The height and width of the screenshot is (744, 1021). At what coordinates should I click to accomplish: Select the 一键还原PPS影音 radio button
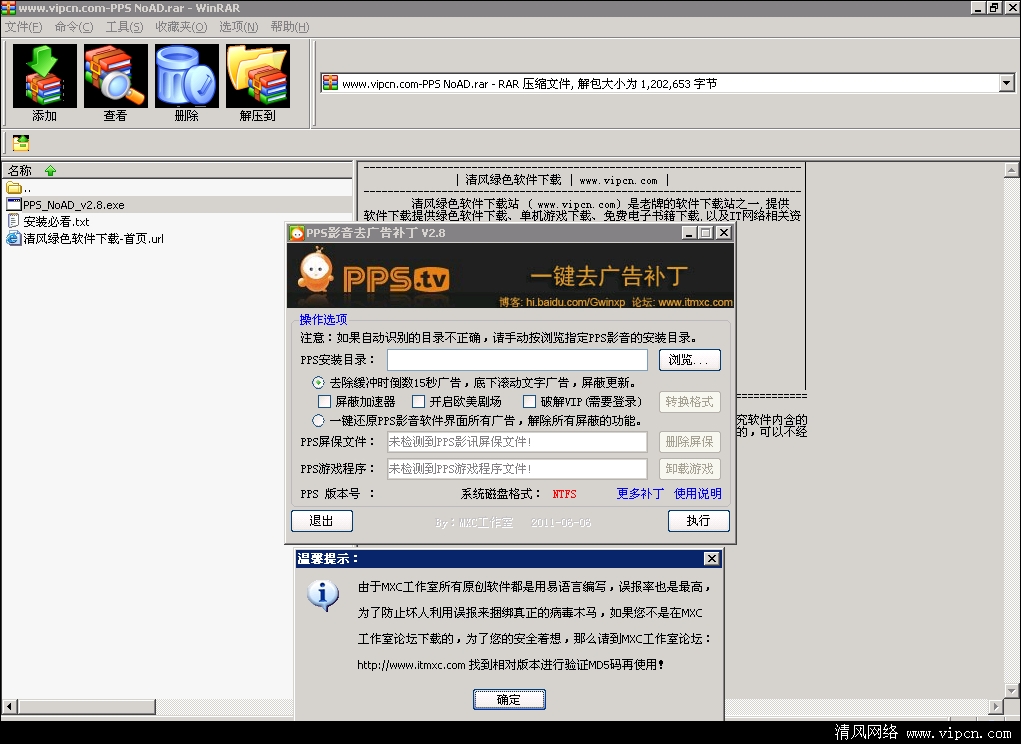coord(319,421)
